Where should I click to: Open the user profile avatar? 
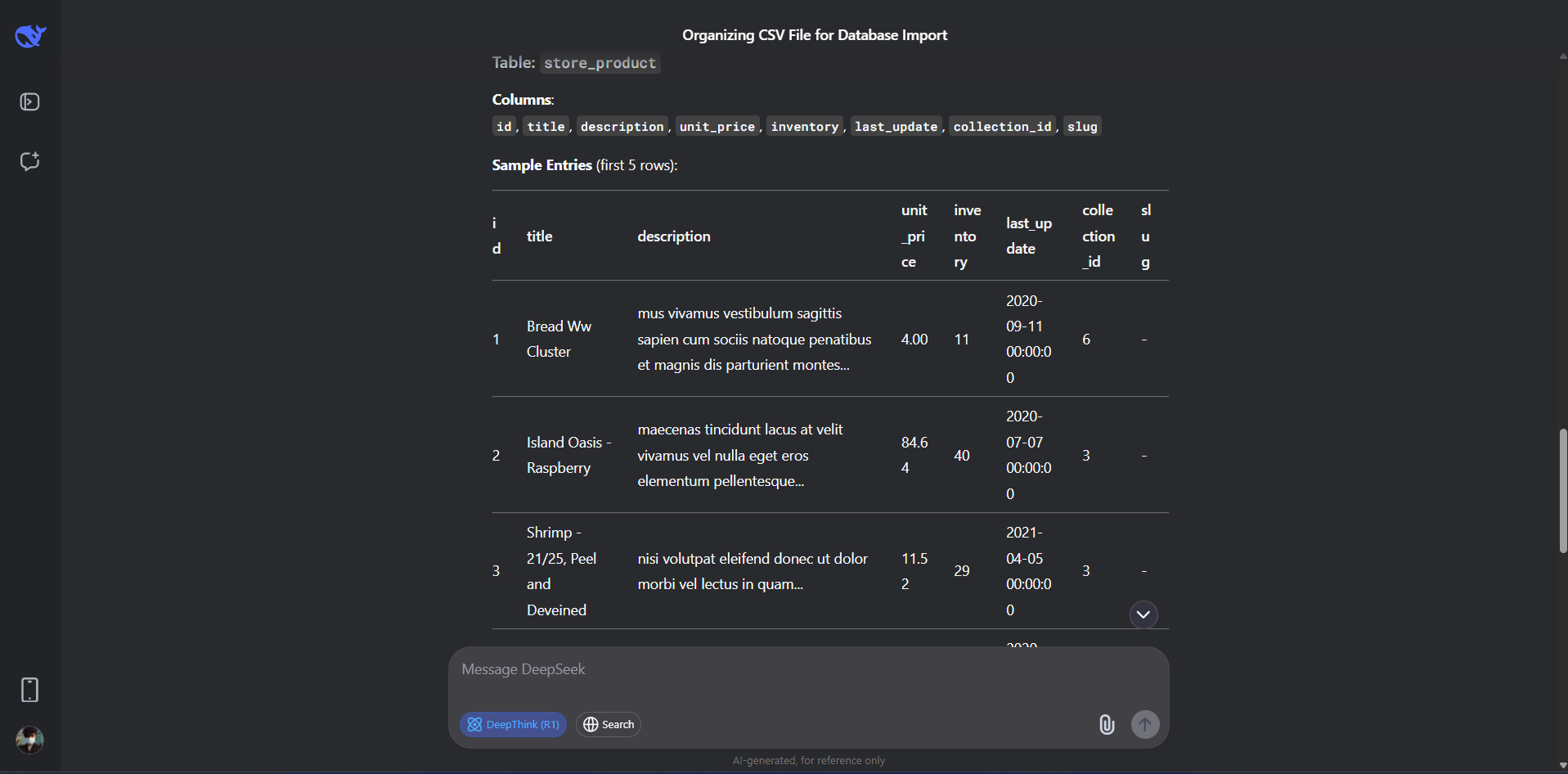[x=29, y=740]
